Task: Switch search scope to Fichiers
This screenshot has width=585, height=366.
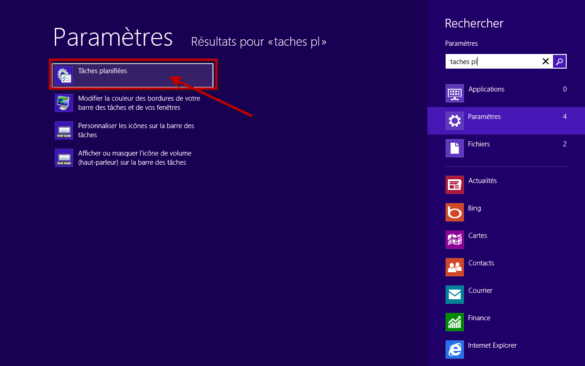Action: (479, 144)
